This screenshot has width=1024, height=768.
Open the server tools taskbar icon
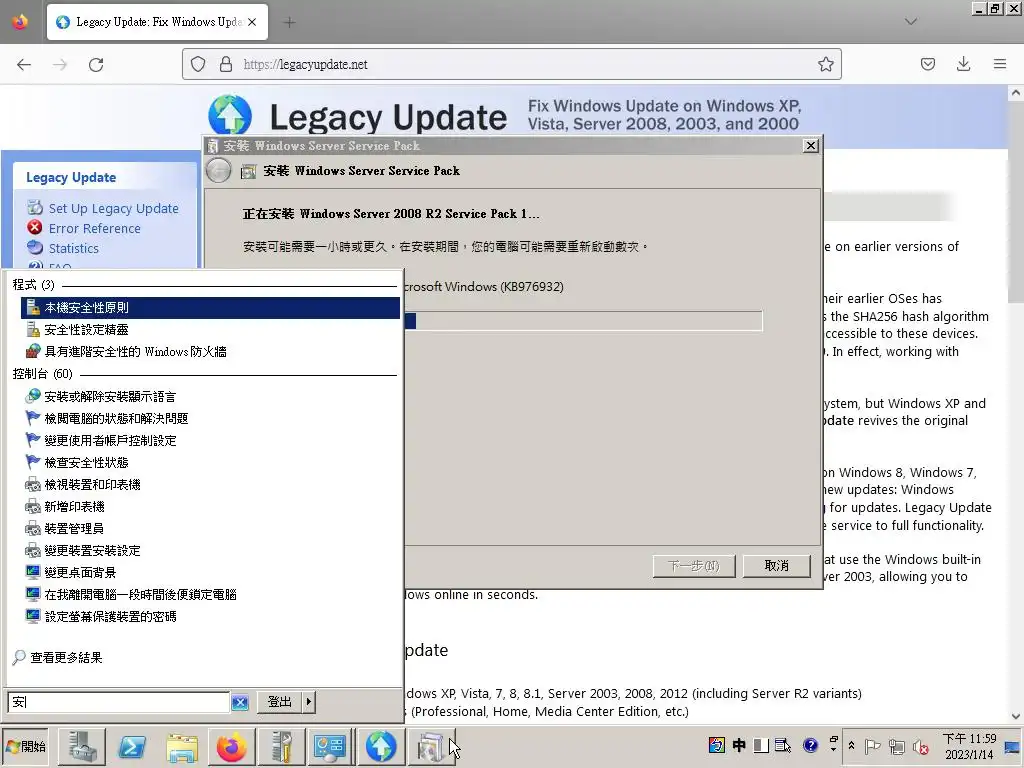pyautogui.click(x=281, y=746)
